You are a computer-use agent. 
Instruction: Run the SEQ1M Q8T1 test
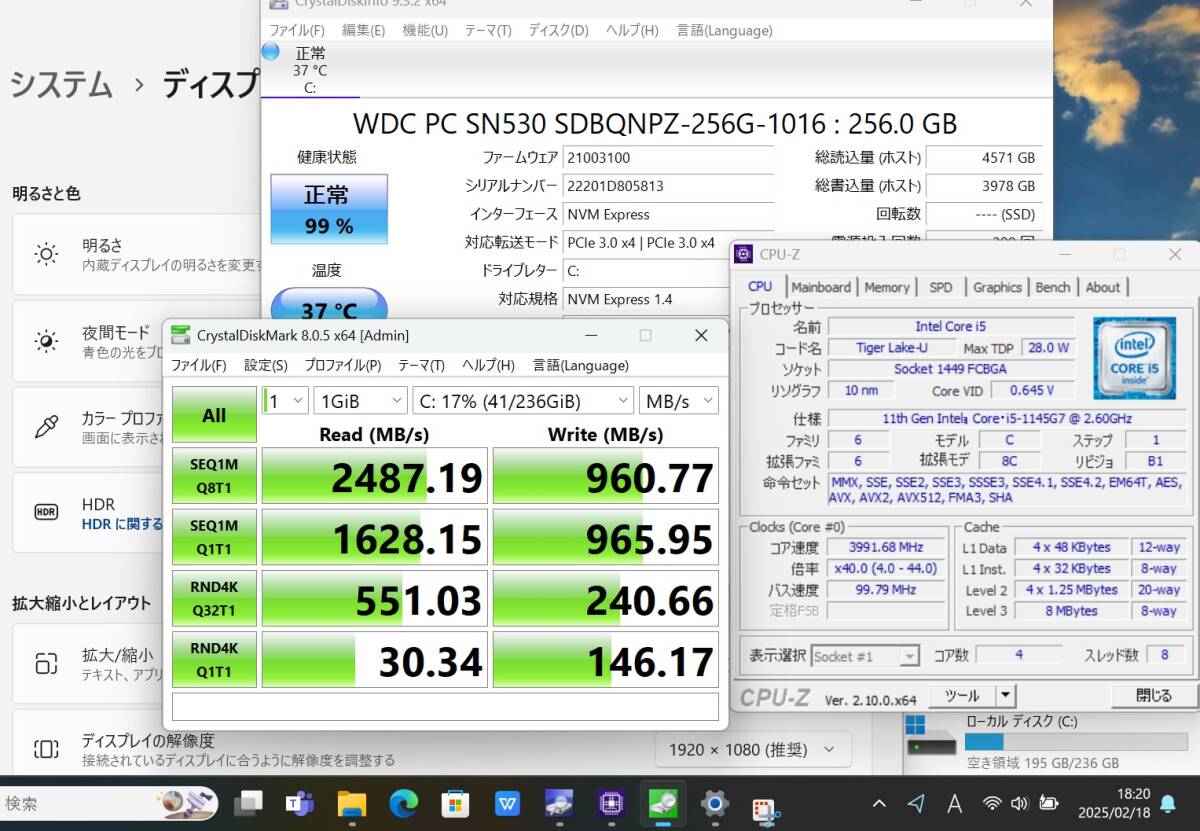(214, 476)
